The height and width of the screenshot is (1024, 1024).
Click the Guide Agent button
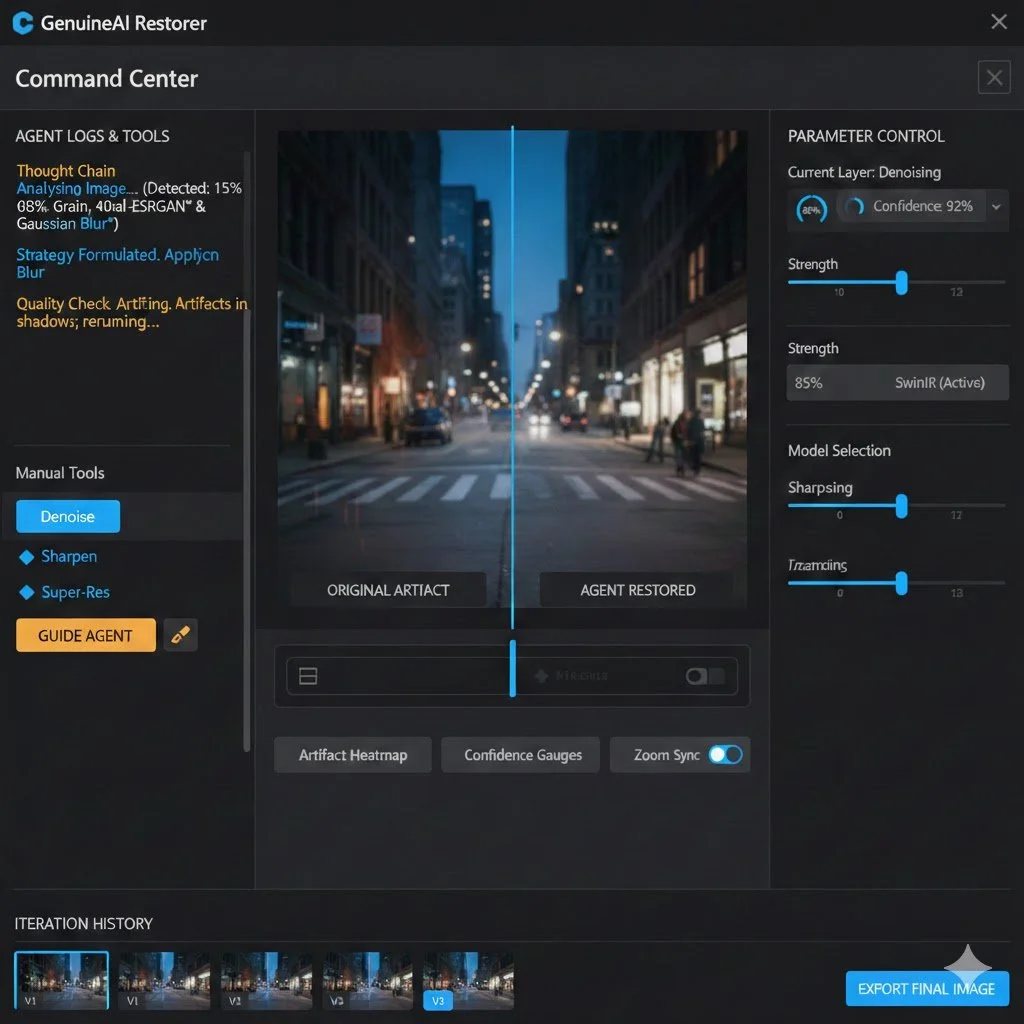click(86, 635)
